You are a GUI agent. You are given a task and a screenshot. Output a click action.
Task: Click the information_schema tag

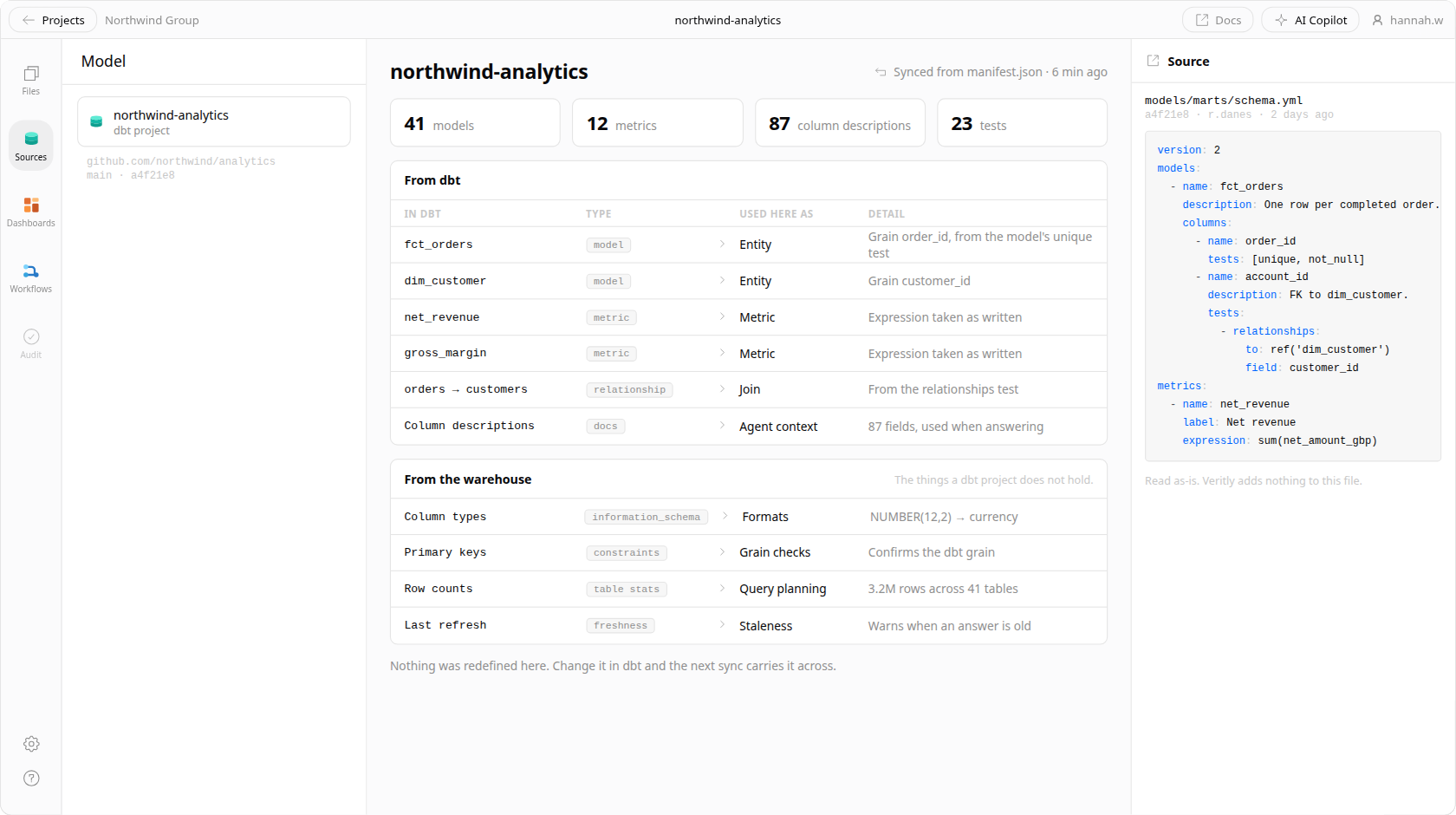[646, 517]
